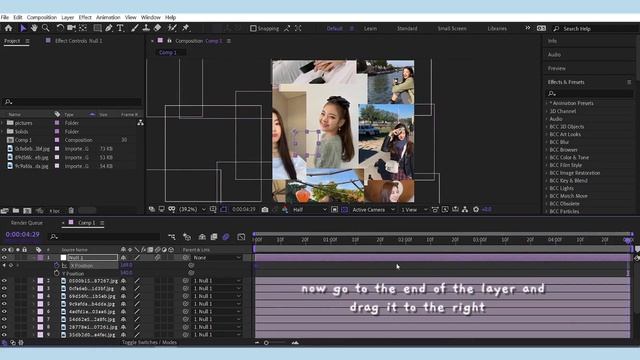Toggle Y Position stopwatch
Viewport: 640px width, 360px height.
tap(57, 273)
